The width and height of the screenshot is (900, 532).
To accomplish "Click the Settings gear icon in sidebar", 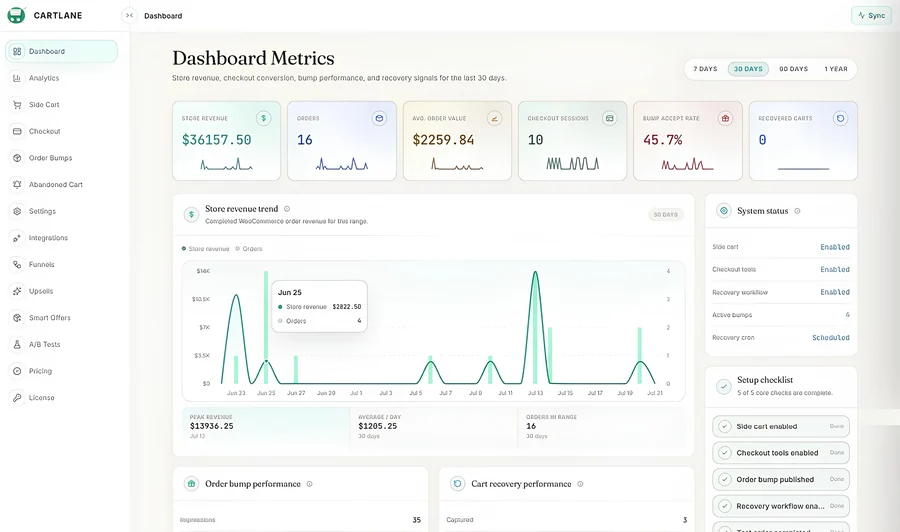I will pyautogui.click(x=17, y=211).
